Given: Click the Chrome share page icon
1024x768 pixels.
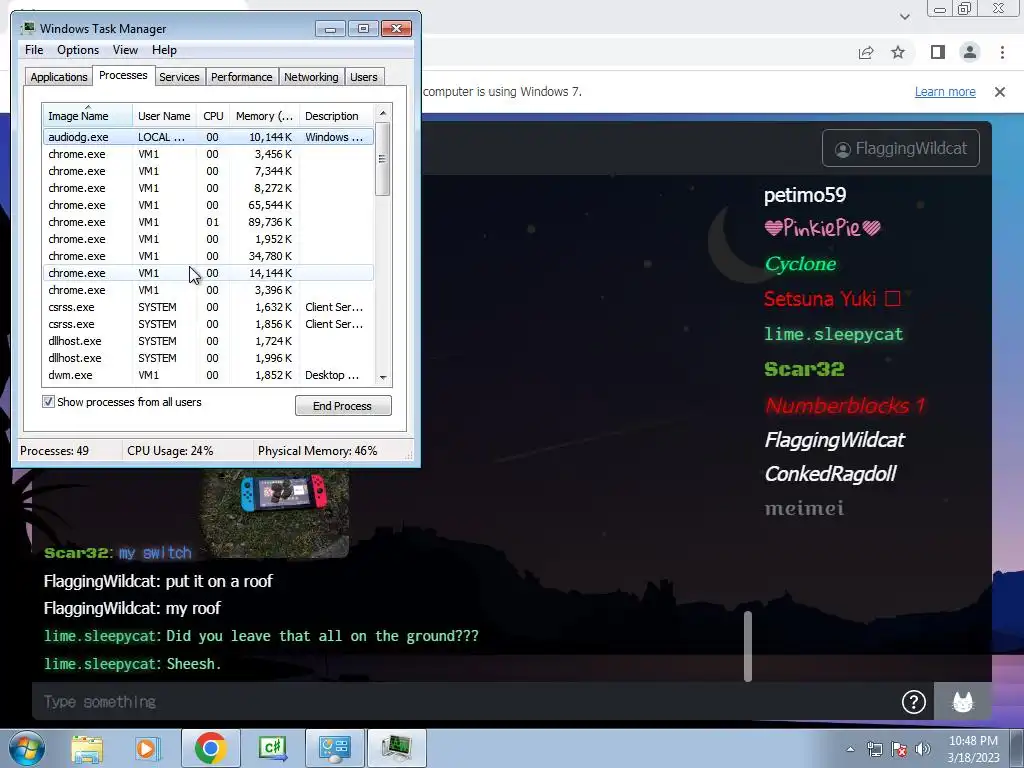Looking at the screenshot, I should point(866,52).
